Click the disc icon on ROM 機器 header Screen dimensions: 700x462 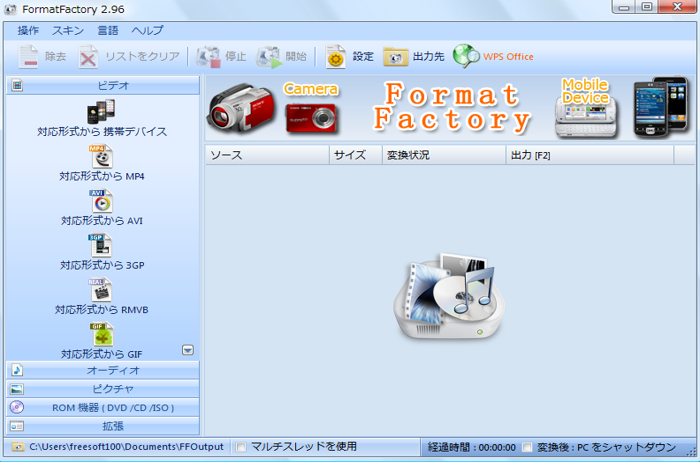click(17, 407)
